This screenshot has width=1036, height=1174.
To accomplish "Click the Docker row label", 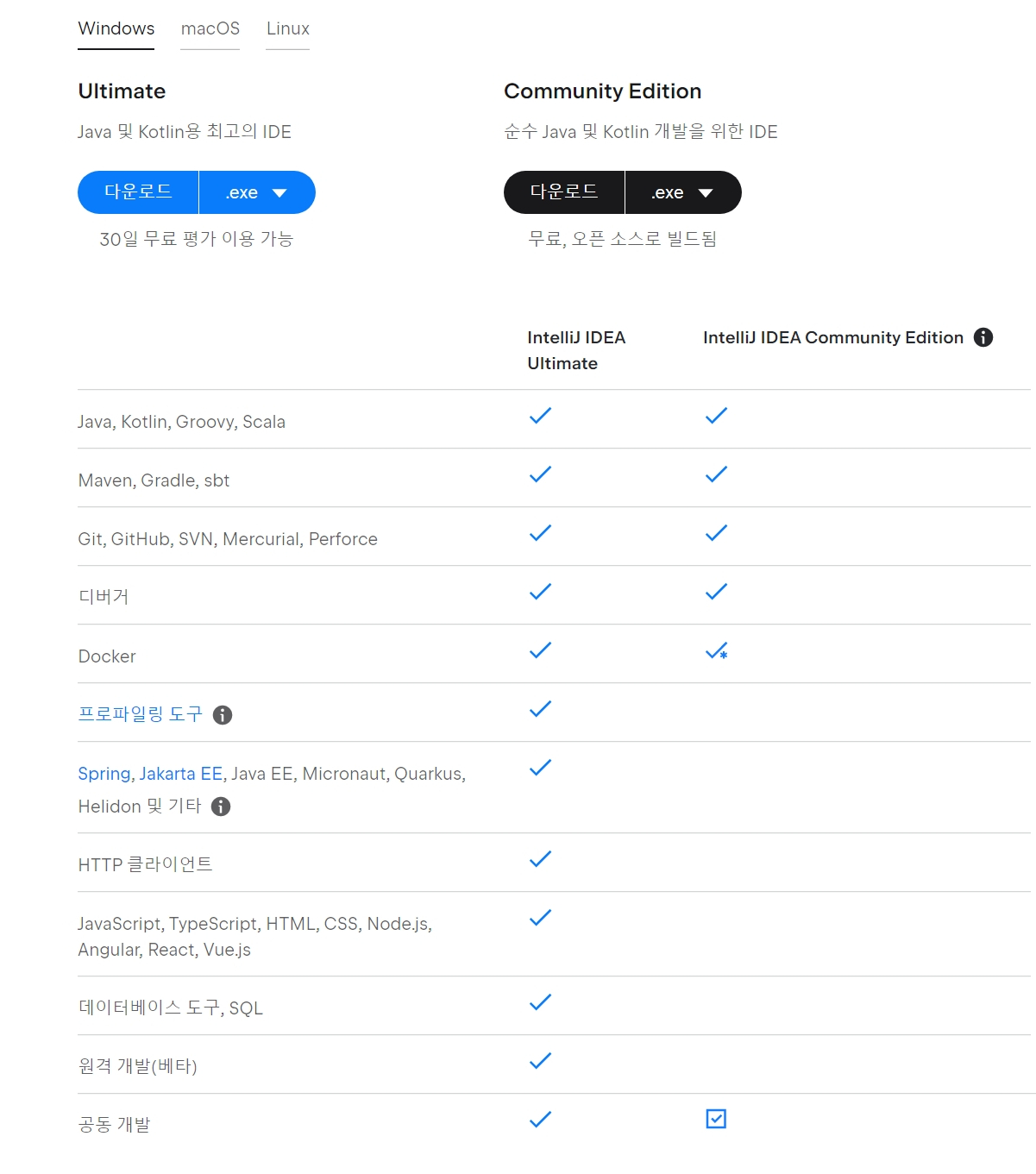I will point(107,656).
